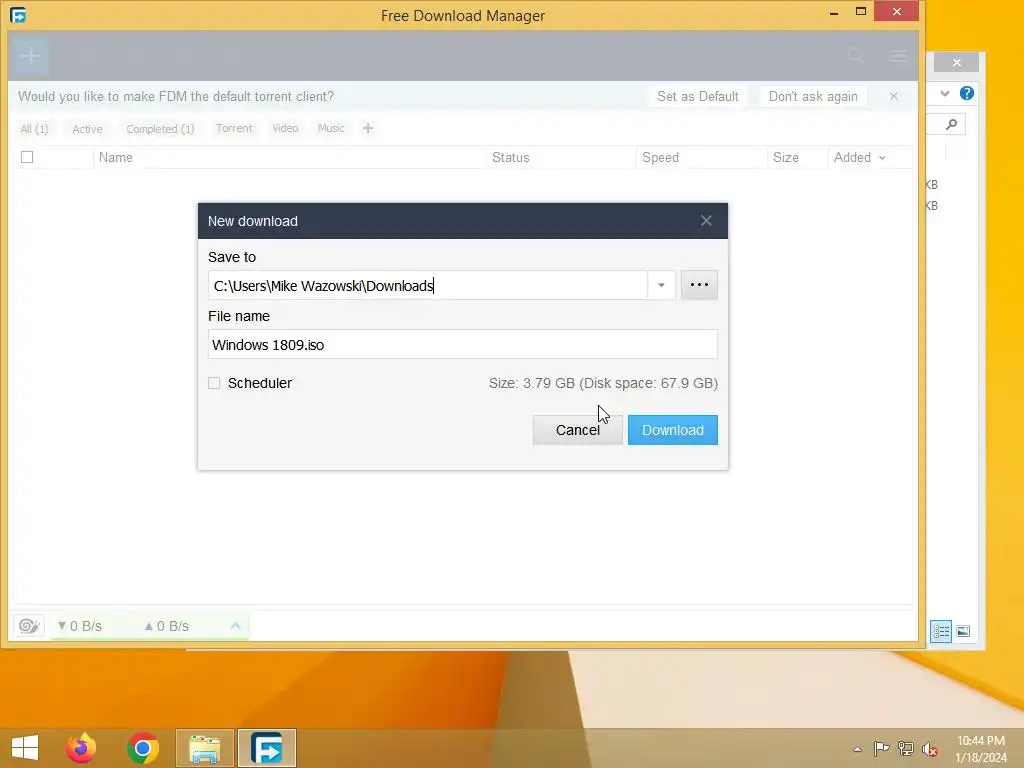The width and height of the screenshot is (1024, 768).
Task: Click the Download button in the New download dialog
Action: [672, 430]
